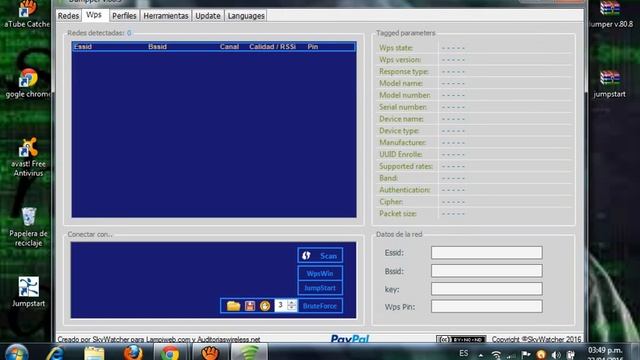Click the Action Center flag tray icon

526,355
